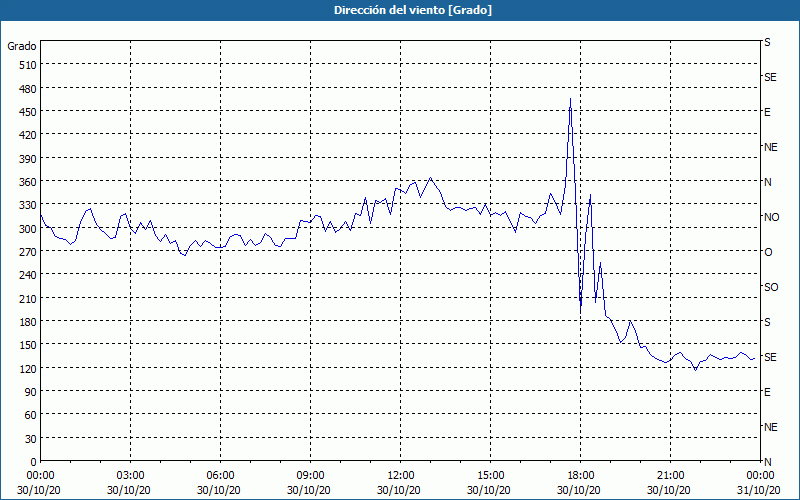
Task: Click the 'N' compass label beside the 360 gridline
Action: point(768,182)
